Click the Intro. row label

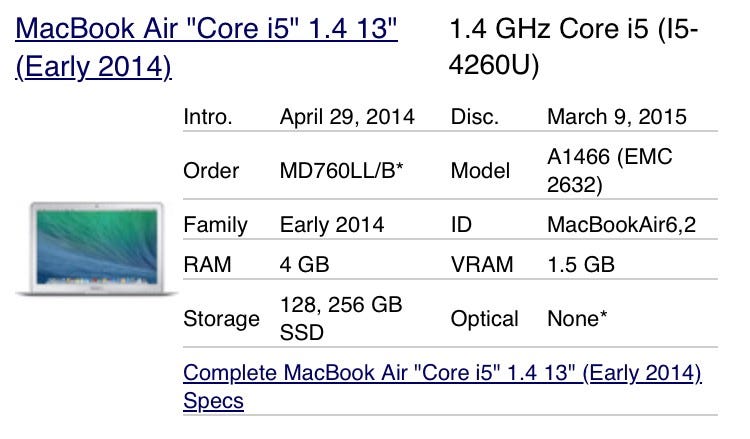[208, 116]
